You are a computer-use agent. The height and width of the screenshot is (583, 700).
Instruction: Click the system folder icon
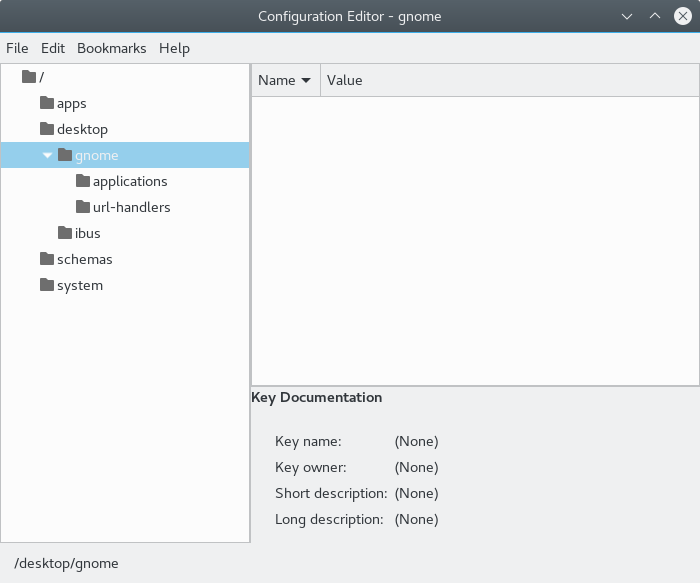[47, 285]
